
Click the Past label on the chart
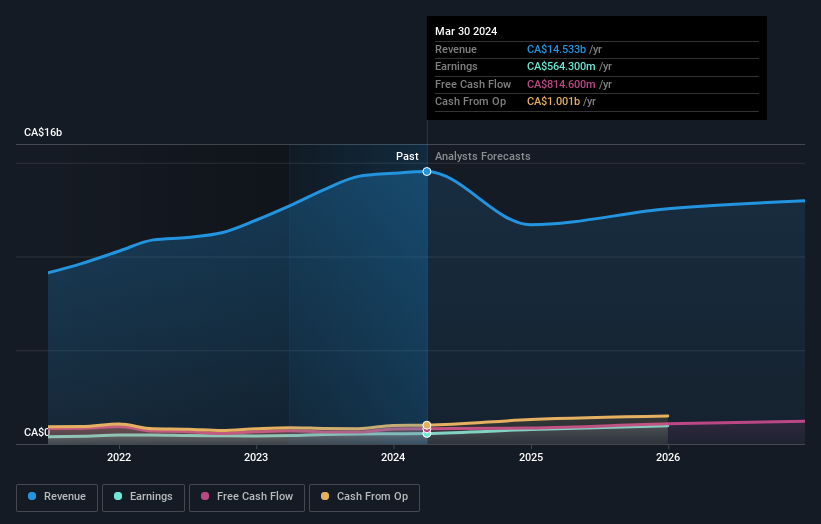click(x=407, y=156)
